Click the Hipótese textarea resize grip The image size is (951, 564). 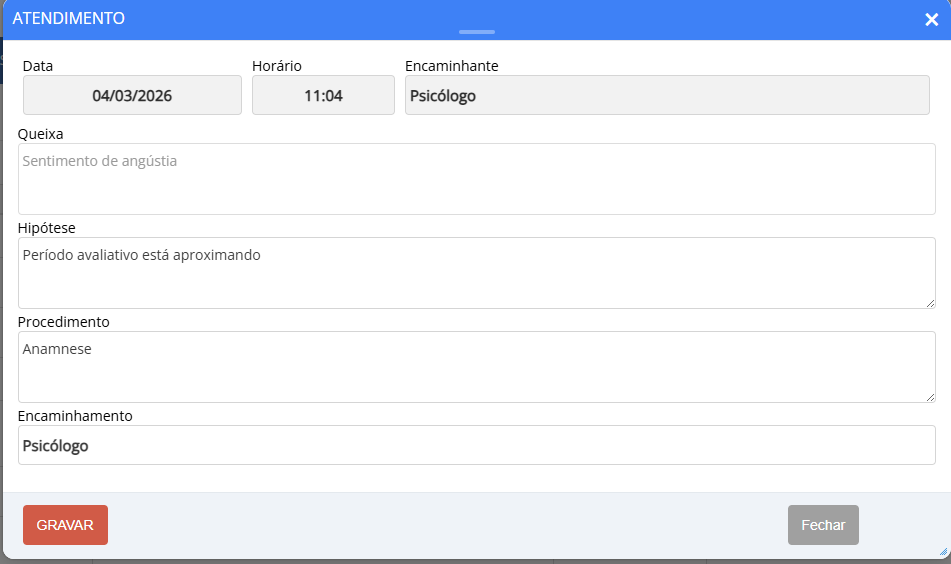click(930, 303)
